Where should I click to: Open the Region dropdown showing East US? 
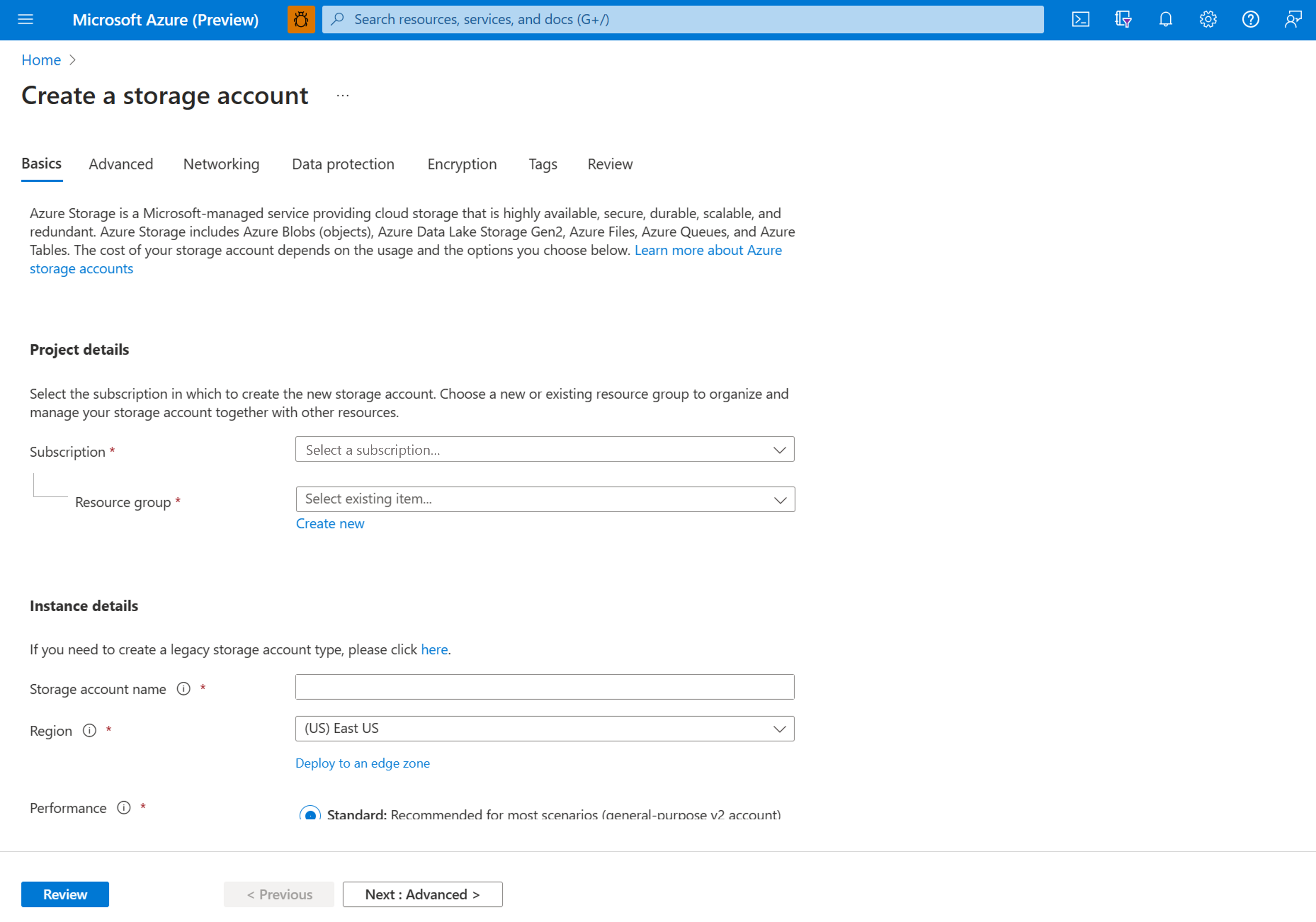point(544,729)
